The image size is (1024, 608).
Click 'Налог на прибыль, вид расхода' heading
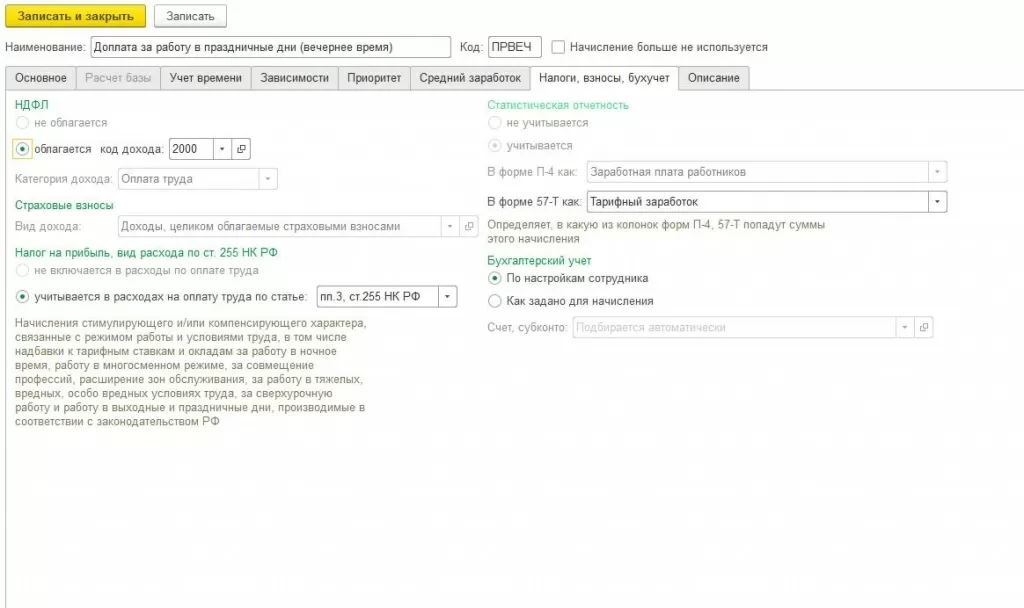pyautogui.click(x=146, y=252)
